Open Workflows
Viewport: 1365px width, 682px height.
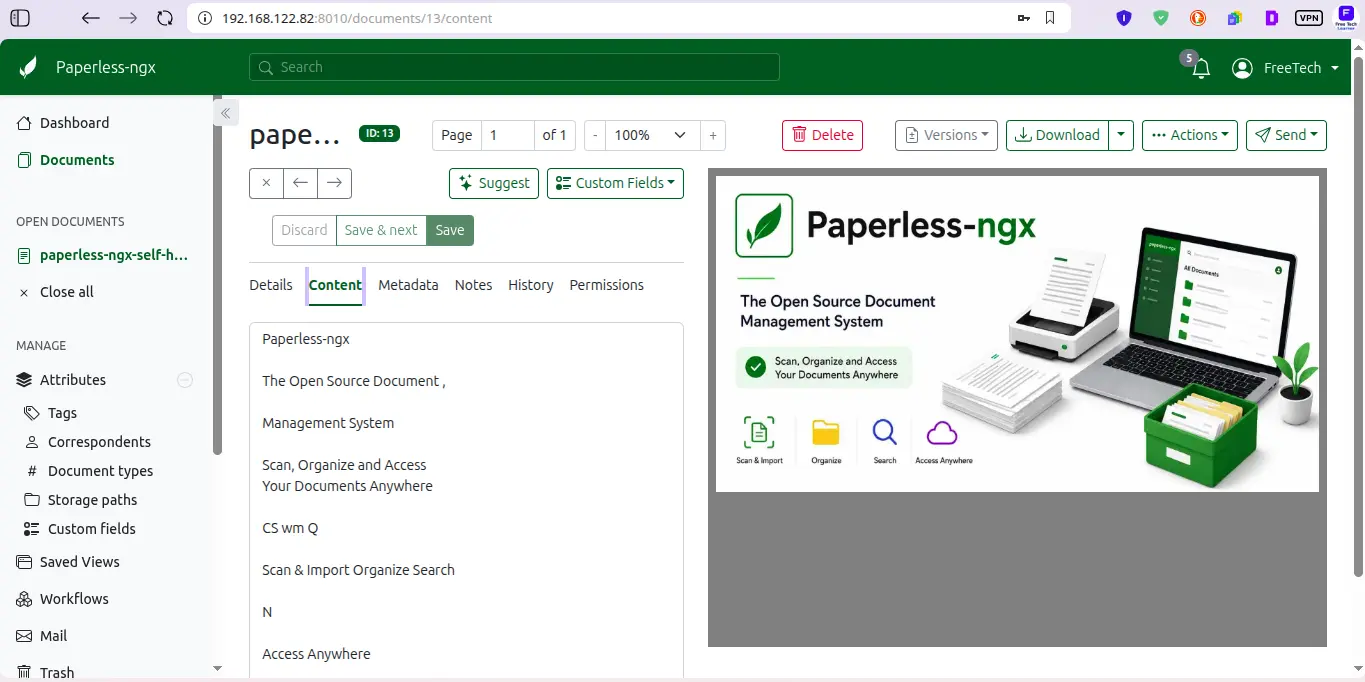tap(74, 599)
